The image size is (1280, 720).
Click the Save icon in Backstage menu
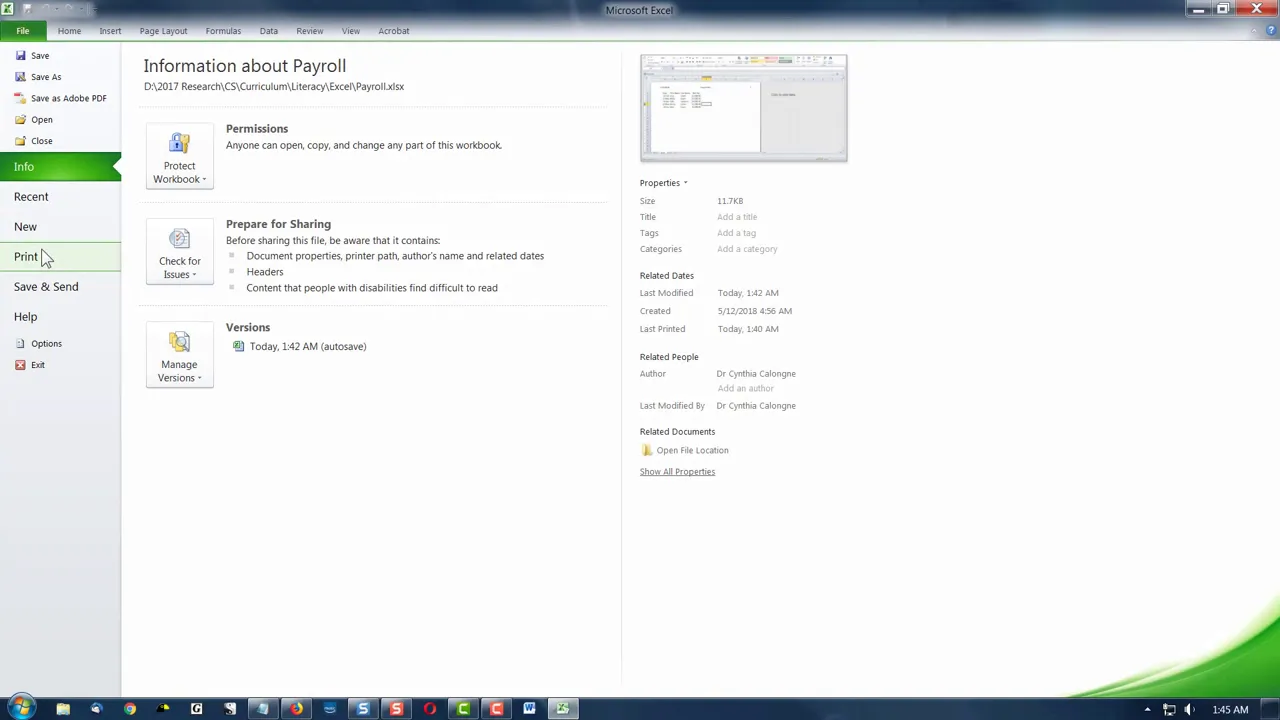20,56
